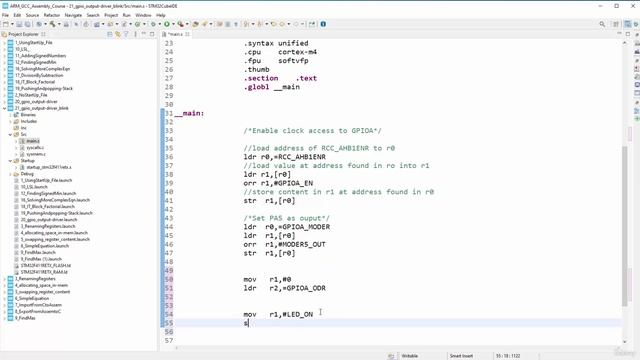Click the pin editor toolbar icon

click(x=312, y=24)
